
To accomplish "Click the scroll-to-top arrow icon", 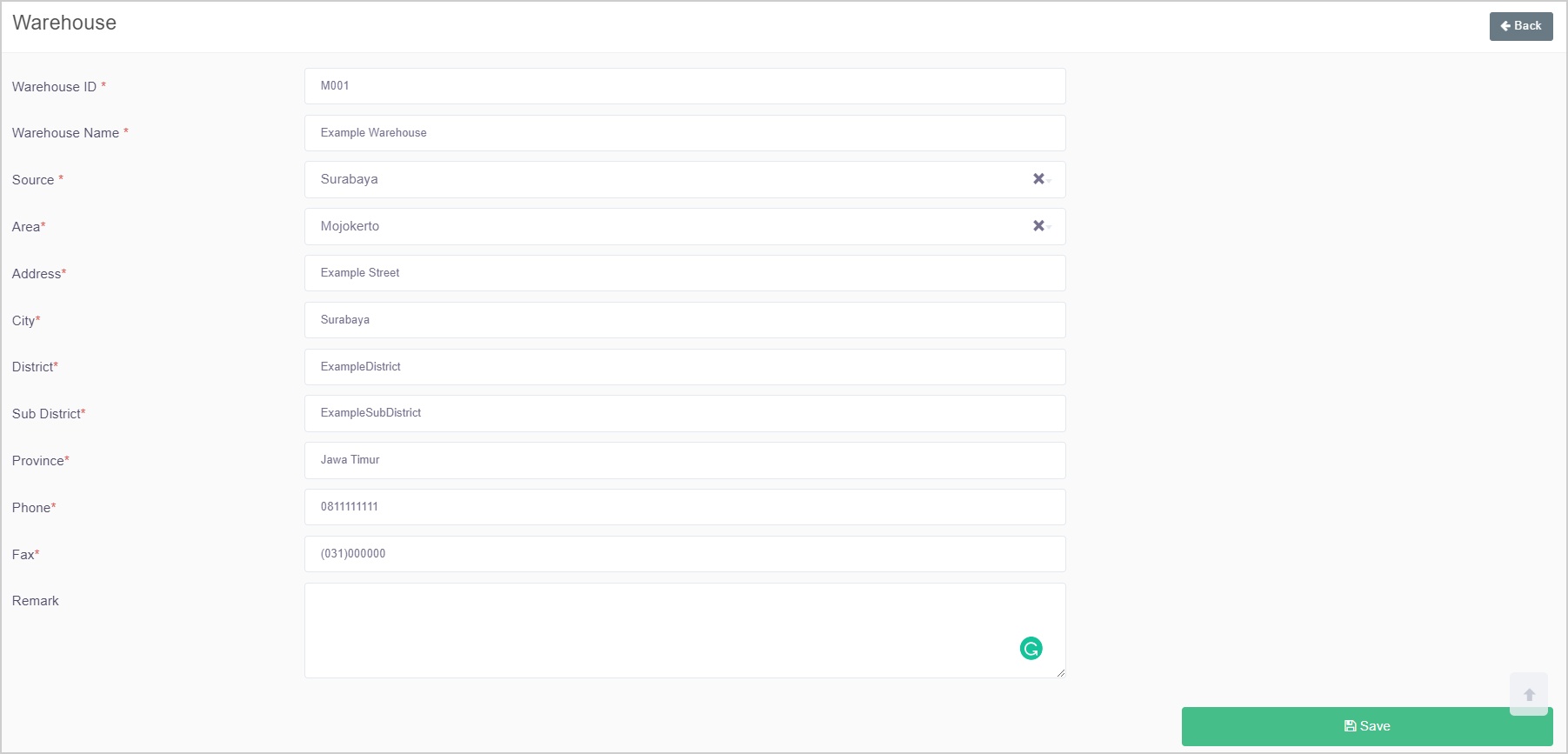I will [x=1528, y=694].
